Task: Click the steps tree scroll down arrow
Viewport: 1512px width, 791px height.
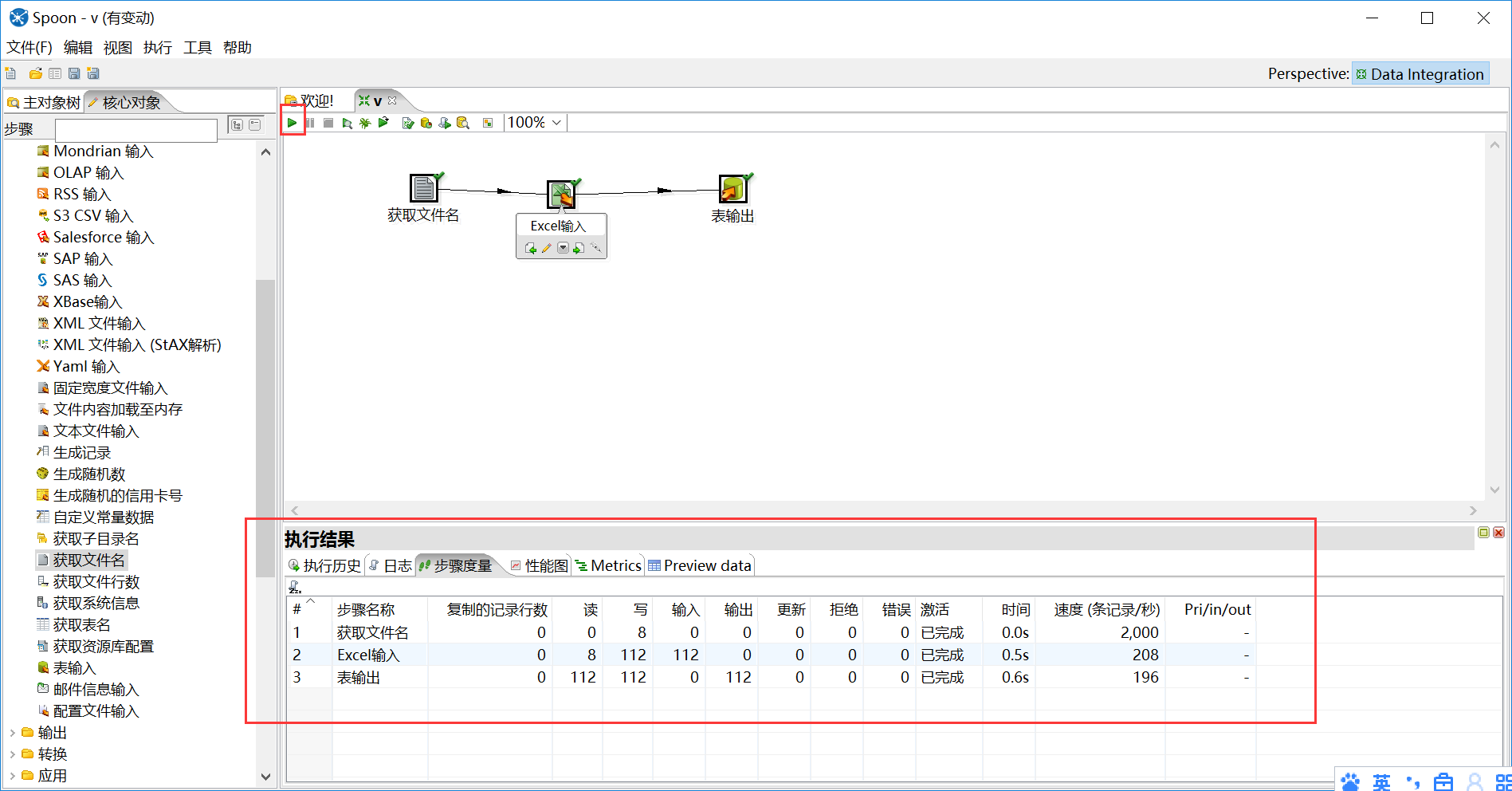Action: [265, 777]
